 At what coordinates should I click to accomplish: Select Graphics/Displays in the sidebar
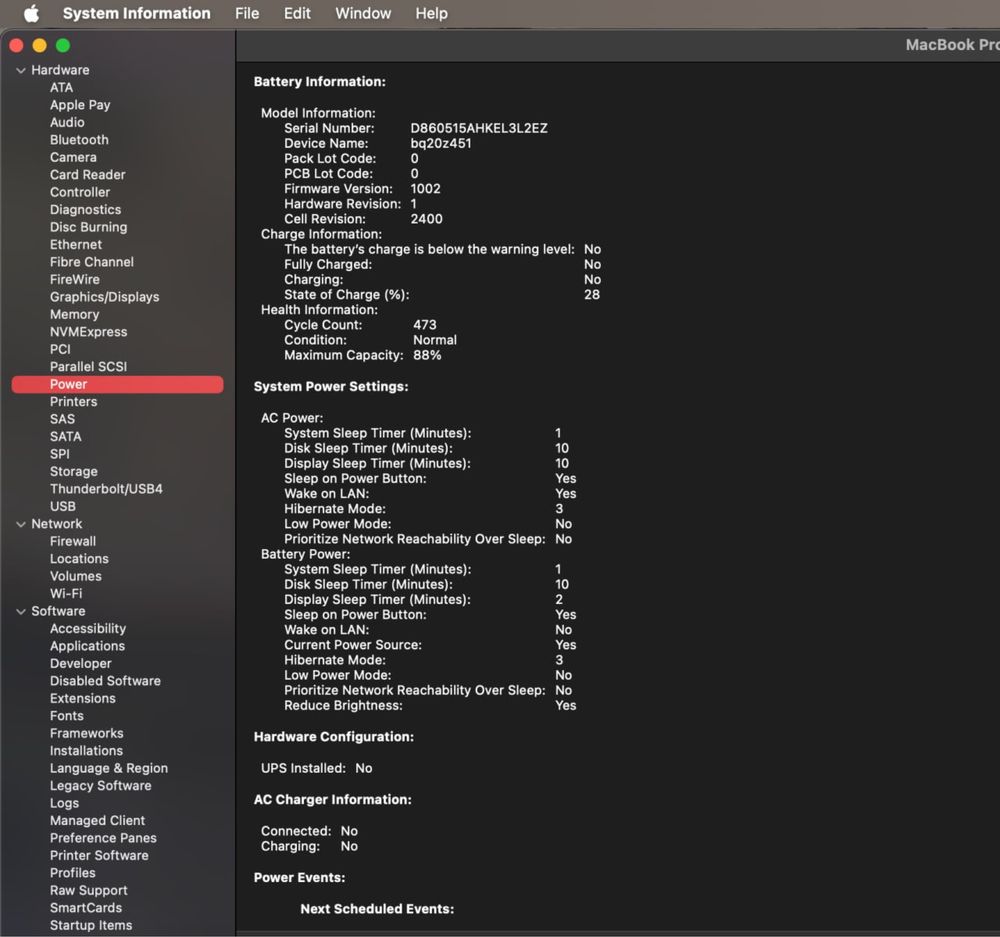[105, 297]
